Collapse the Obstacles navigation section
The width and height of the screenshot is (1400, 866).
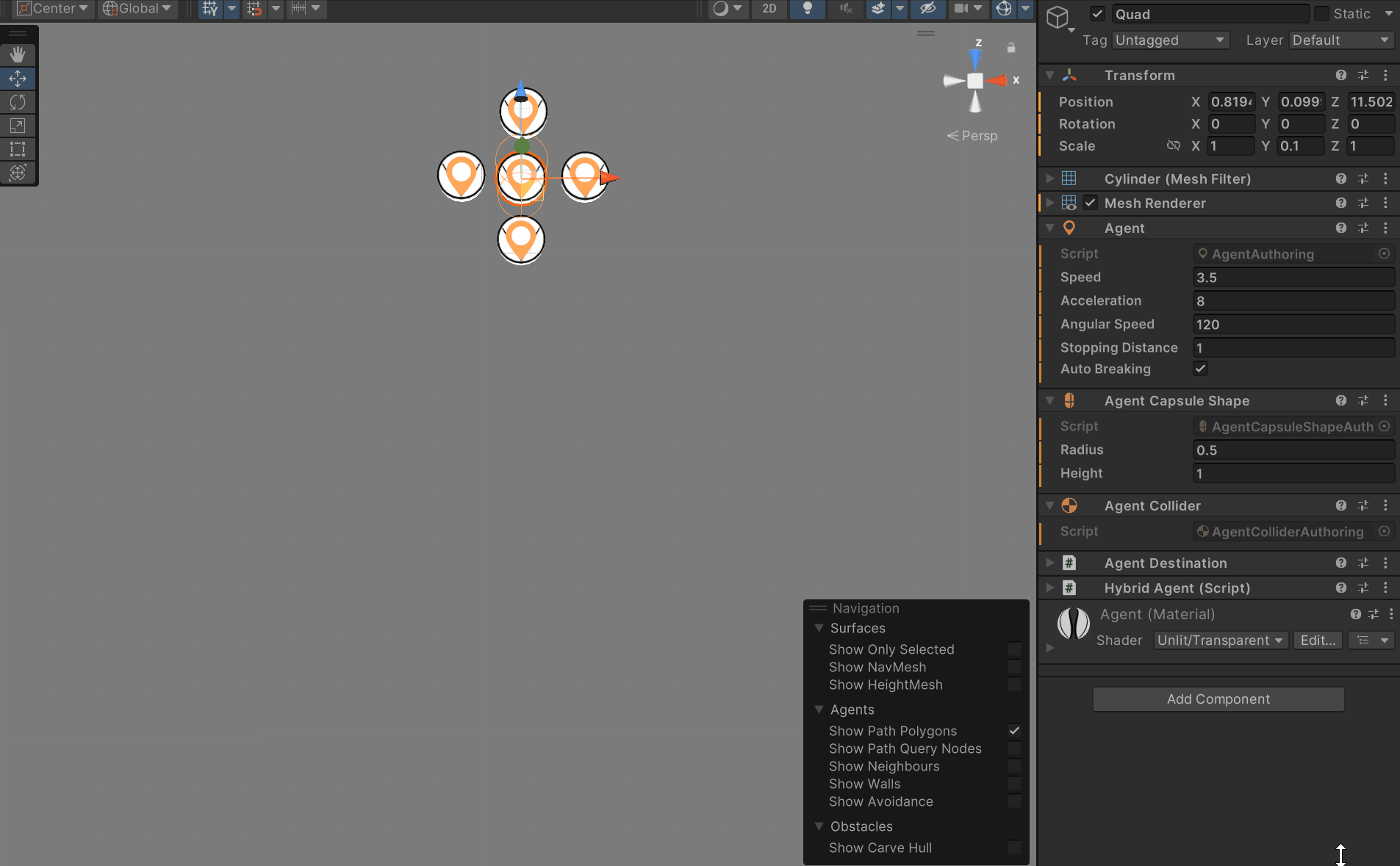point(819,826)
